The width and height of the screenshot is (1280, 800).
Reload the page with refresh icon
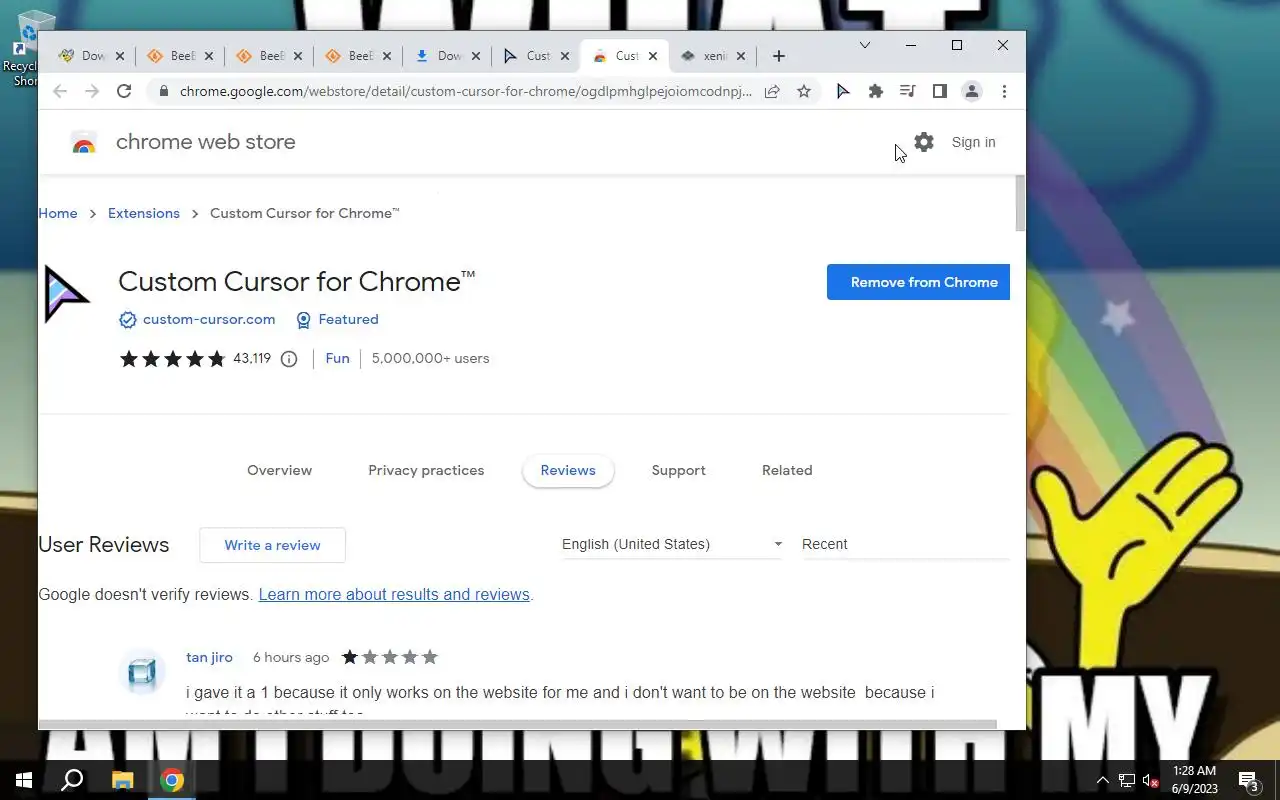(124, 91)
